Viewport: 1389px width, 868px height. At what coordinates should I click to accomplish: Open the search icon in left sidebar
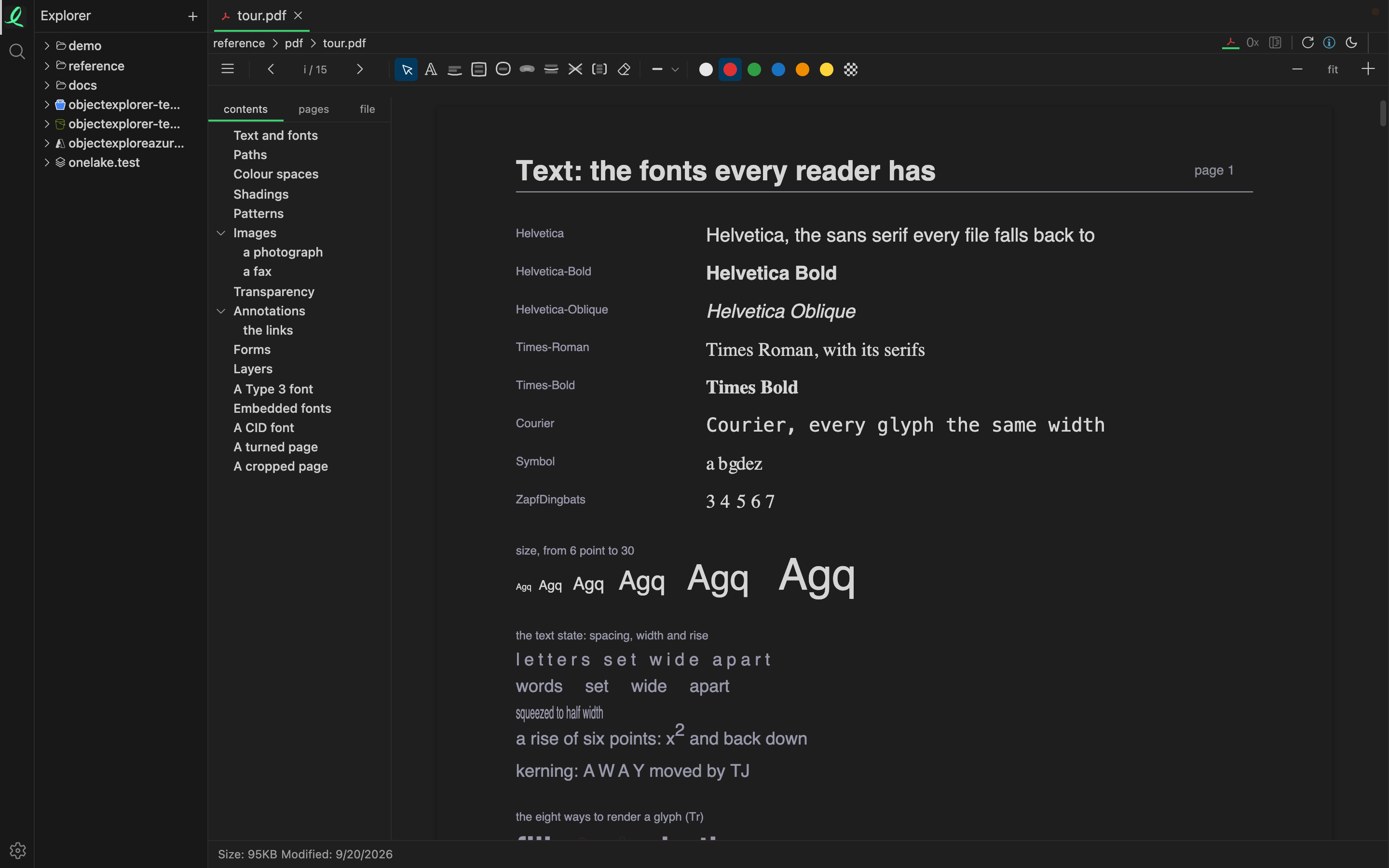click(17, 52)
